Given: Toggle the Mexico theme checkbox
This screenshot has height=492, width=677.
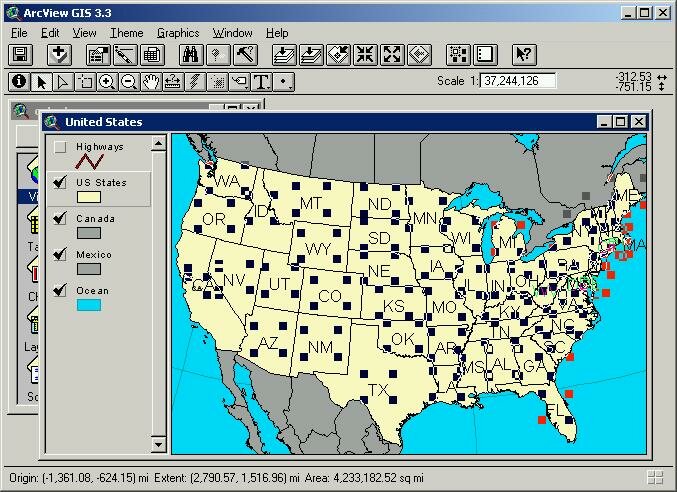Looking at the screenshot, I should (60, 255).
